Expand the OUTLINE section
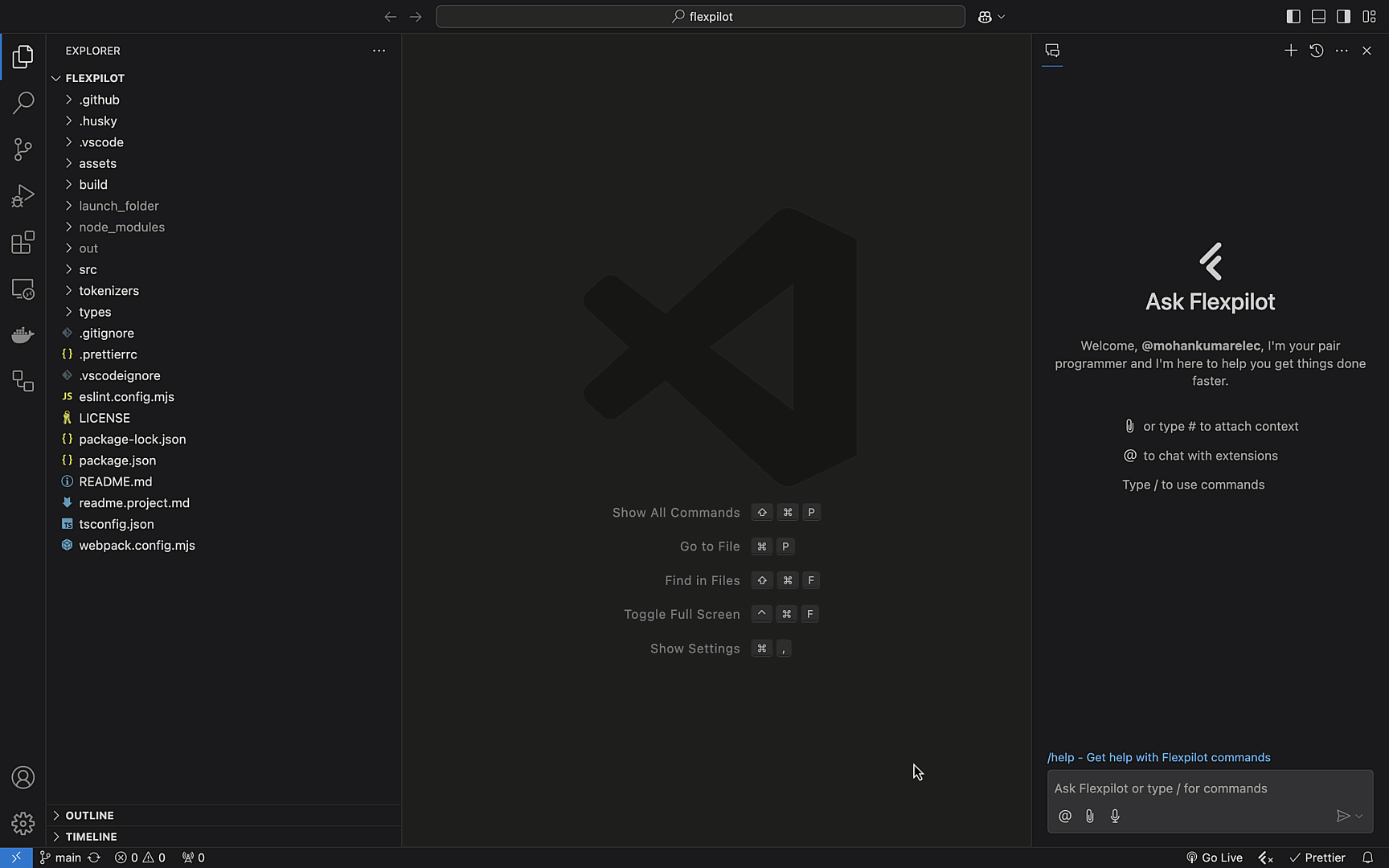This screenshot has width=1389, height=868. [x=89, y=815]
